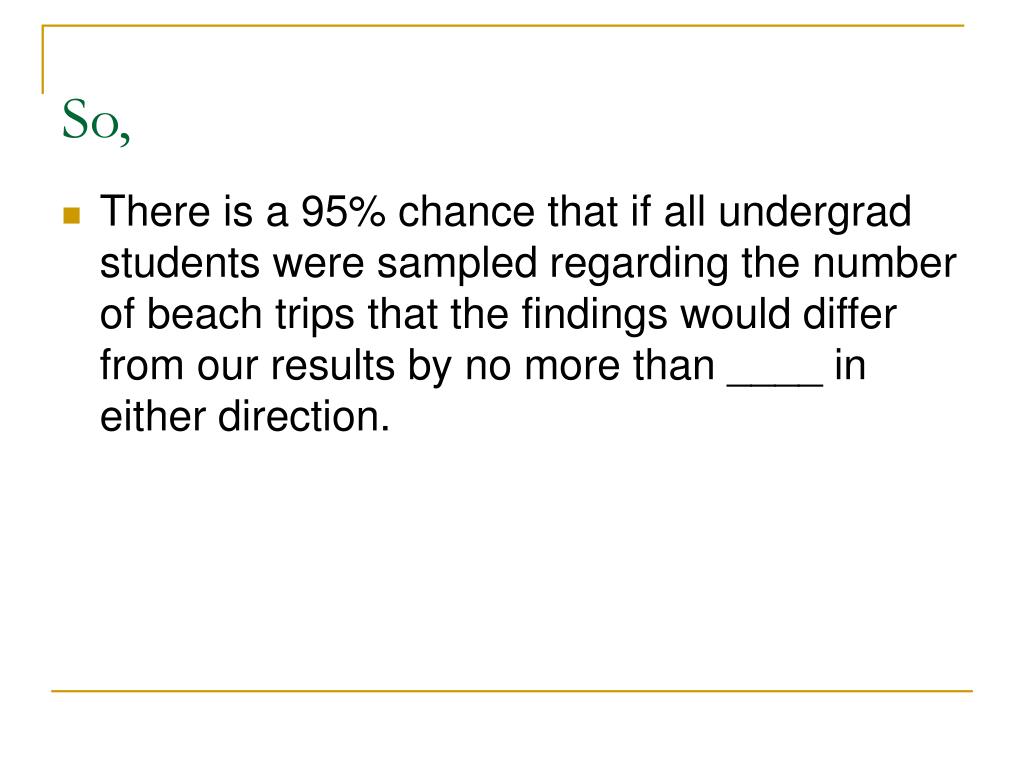The image size is (1024, 768).
Task: Click the word "trips" in the third line
Action: pos(315,317)
